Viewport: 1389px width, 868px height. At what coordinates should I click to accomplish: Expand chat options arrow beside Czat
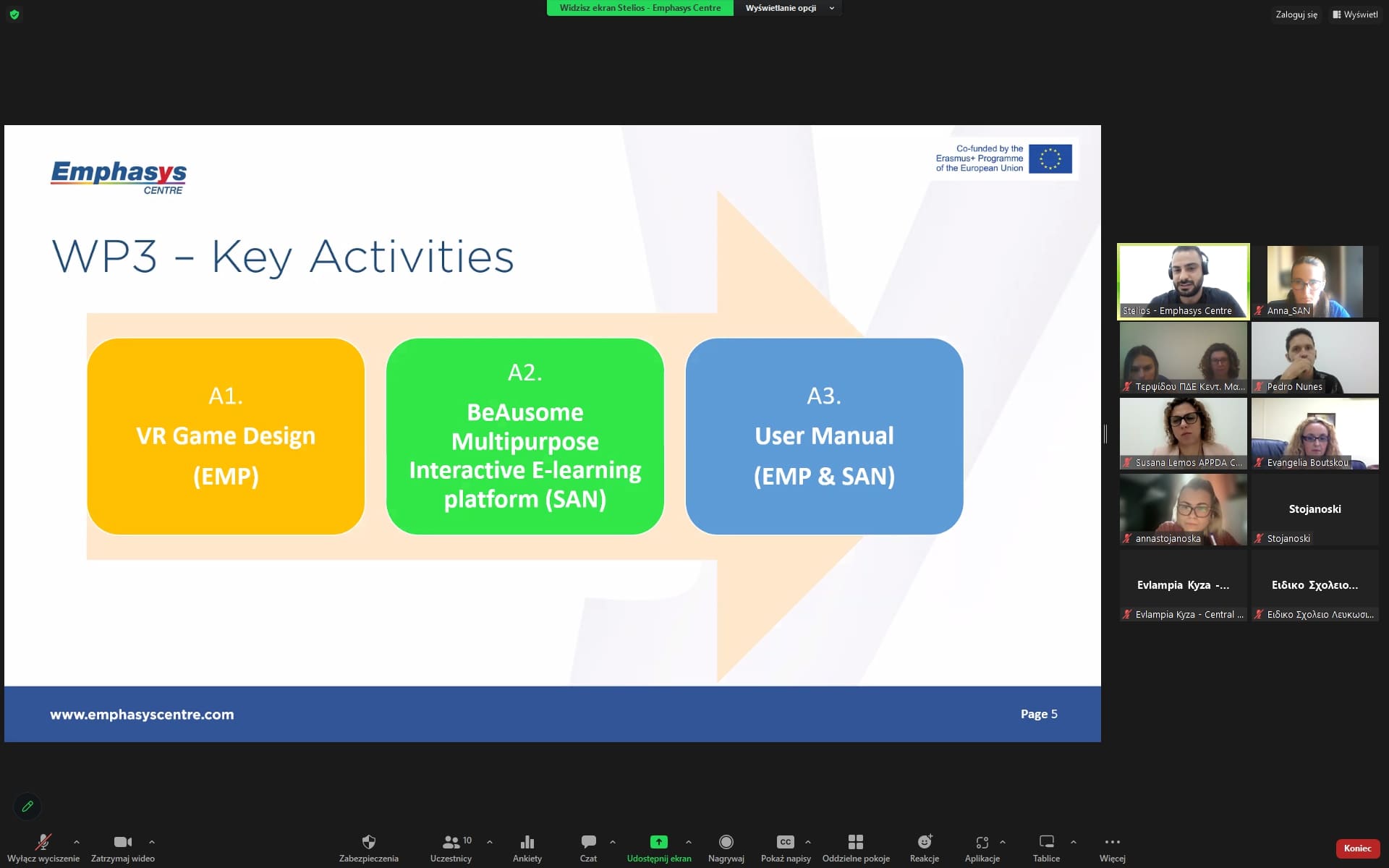613,842
